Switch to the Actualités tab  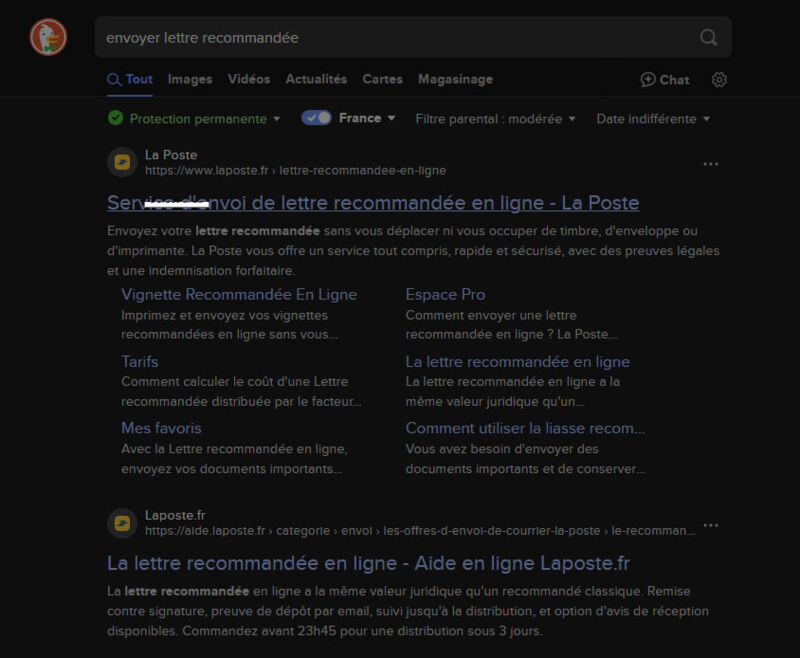coord(316,79)
